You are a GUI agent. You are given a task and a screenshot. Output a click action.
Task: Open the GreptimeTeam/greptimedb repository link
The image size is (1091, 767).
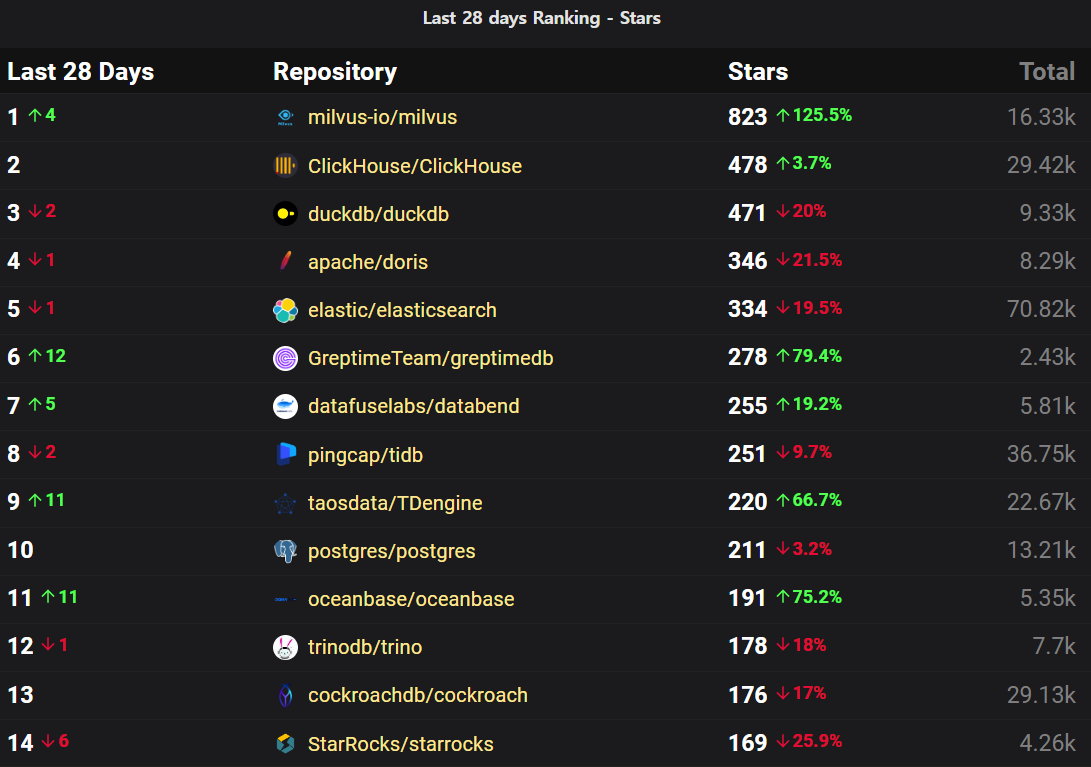pyautogui.click(x=430, y=358)
